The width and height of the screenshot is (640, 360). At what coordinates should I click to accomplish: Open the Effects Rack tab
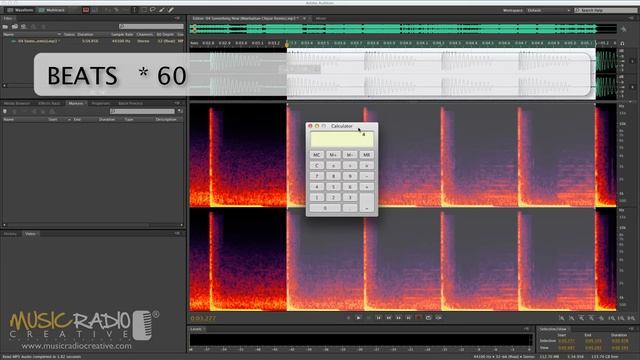click(49, 104)
